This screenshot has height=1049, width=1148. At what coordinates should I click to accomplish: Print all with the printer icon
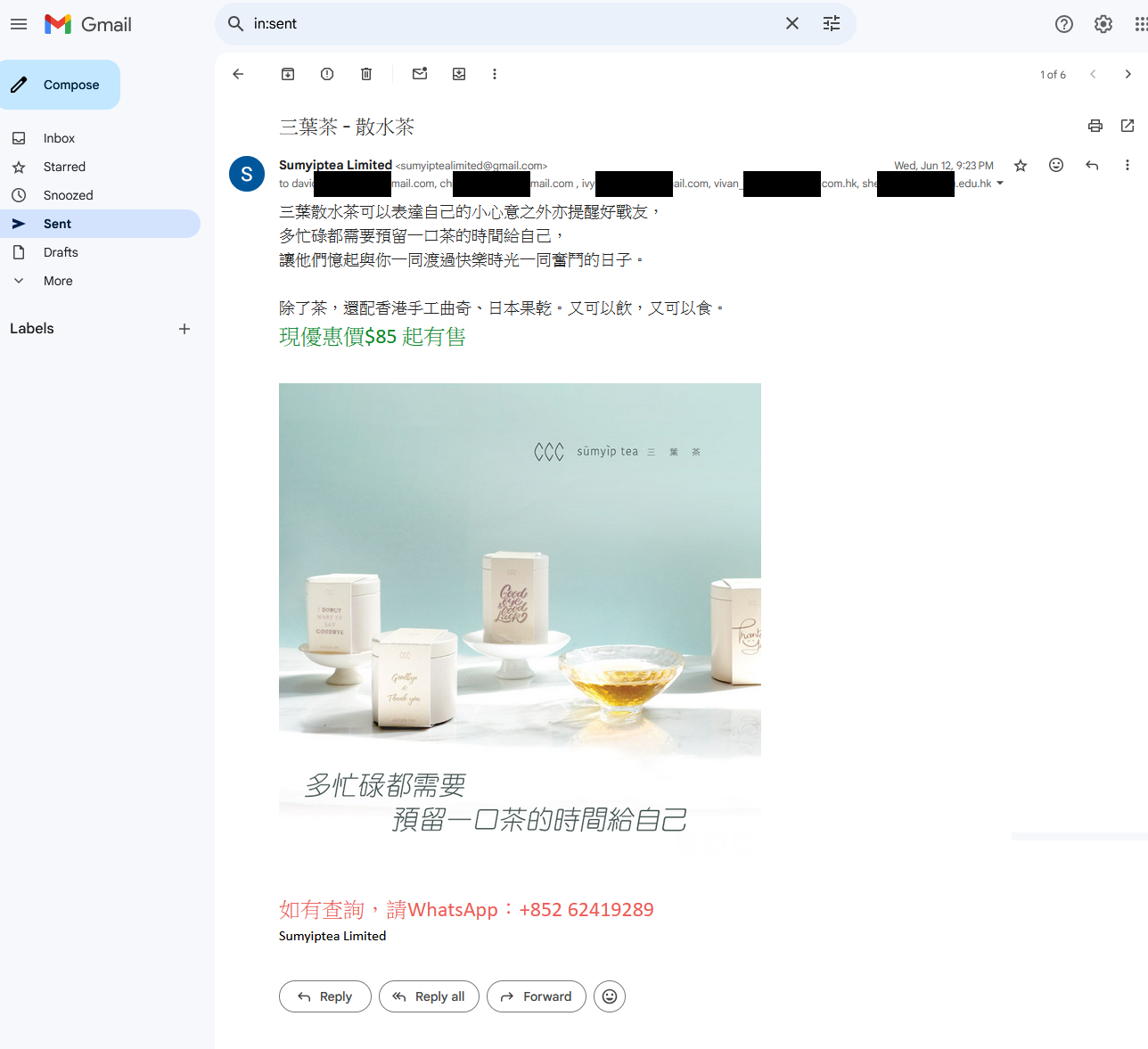point(1095,126)
